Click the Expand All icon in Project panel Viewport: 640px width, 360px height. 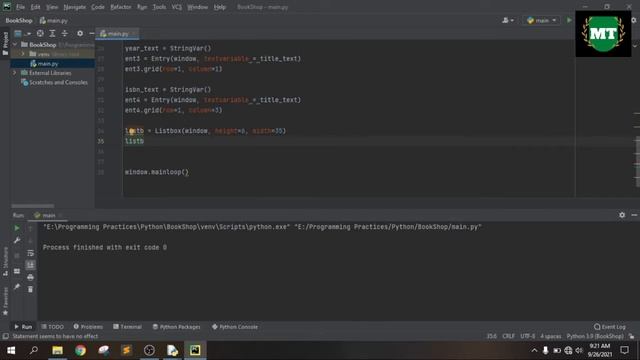pyautogui.click(x=52, y=33)
